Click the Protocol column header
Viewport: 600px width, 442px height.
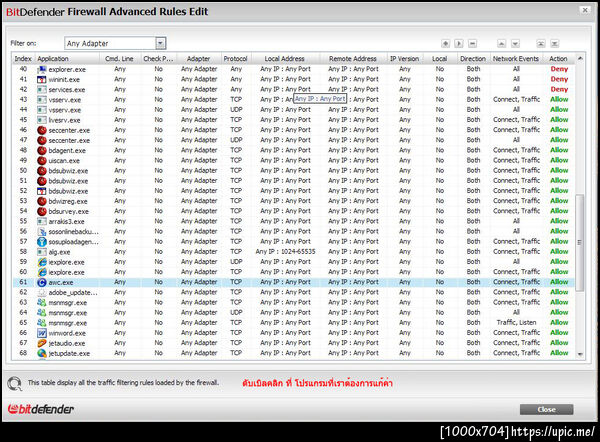pos(235,59)
